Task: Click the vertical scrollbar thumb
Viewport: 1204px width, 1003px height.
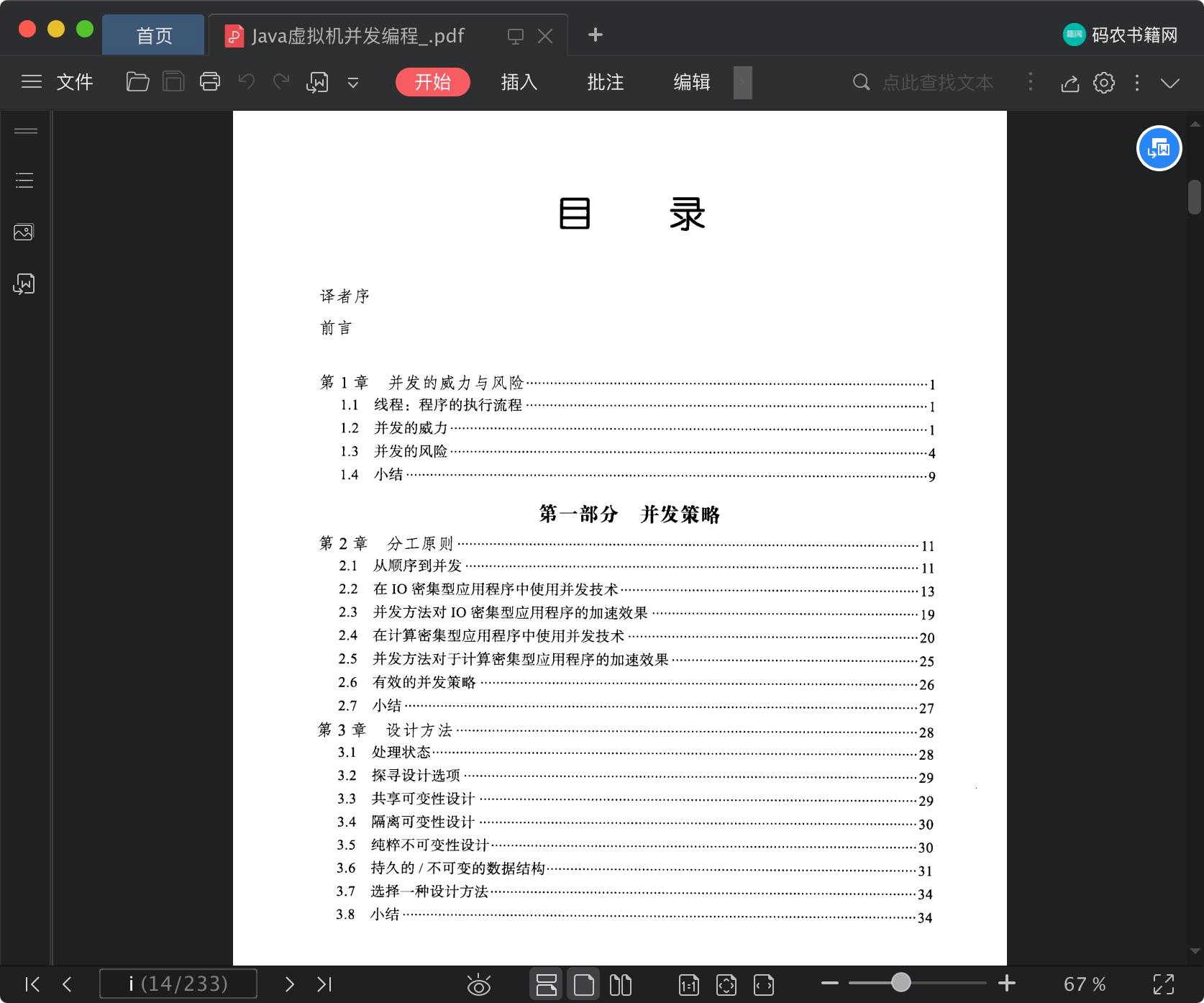Action: [x=1195, y=197]
